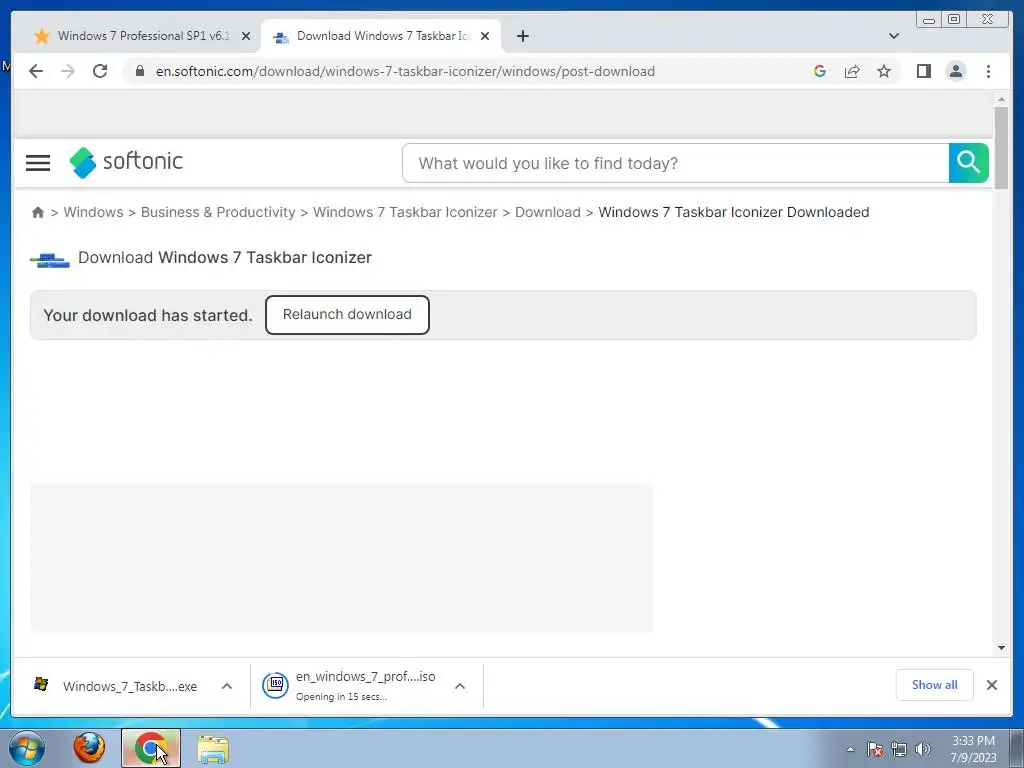Open the network tray icon
This screenshot has height=768, width=1024.
click(x=899, y=749)
